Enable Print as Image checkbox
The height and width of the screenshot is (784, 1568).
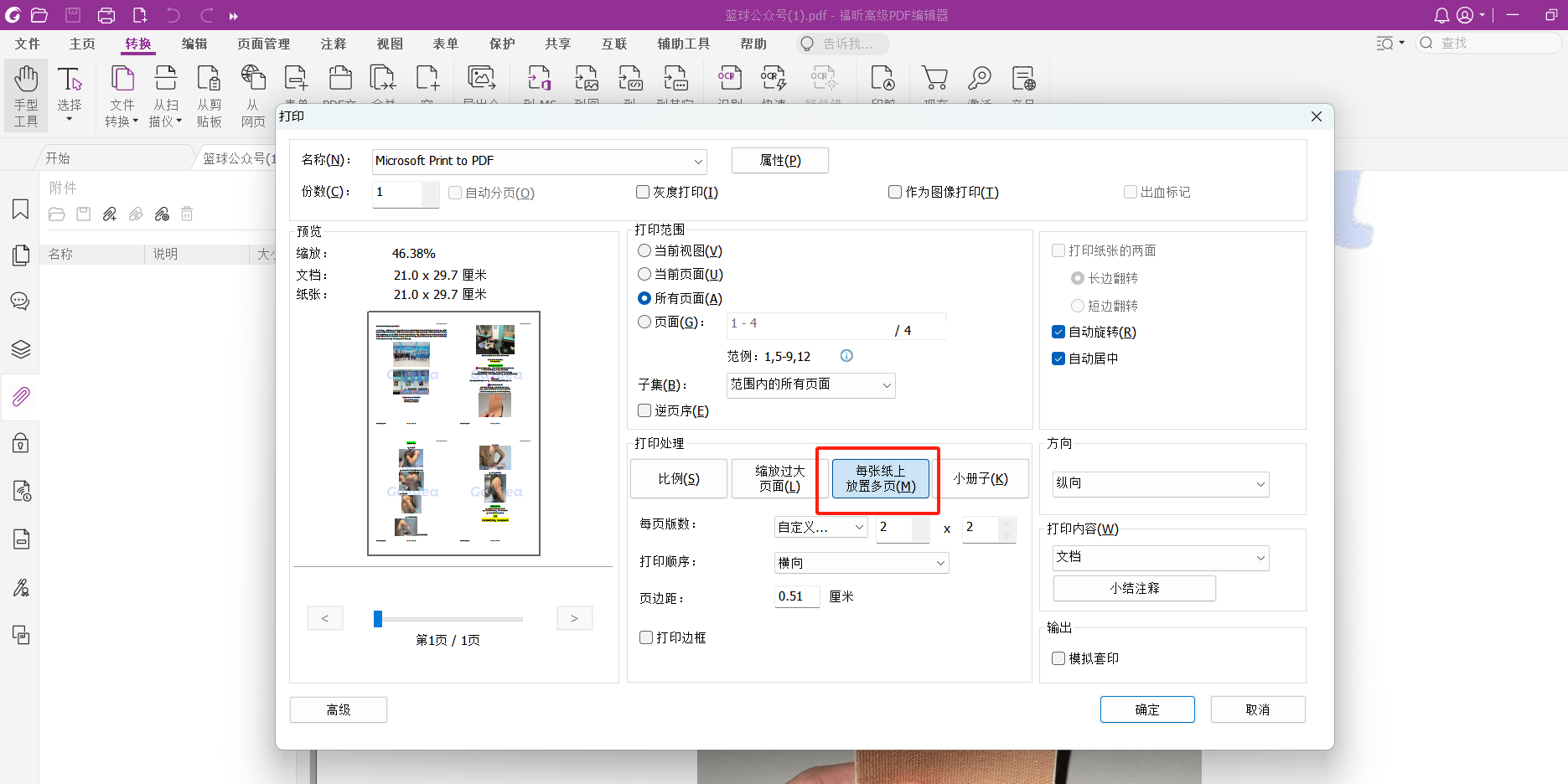click(x=895, y=192)
